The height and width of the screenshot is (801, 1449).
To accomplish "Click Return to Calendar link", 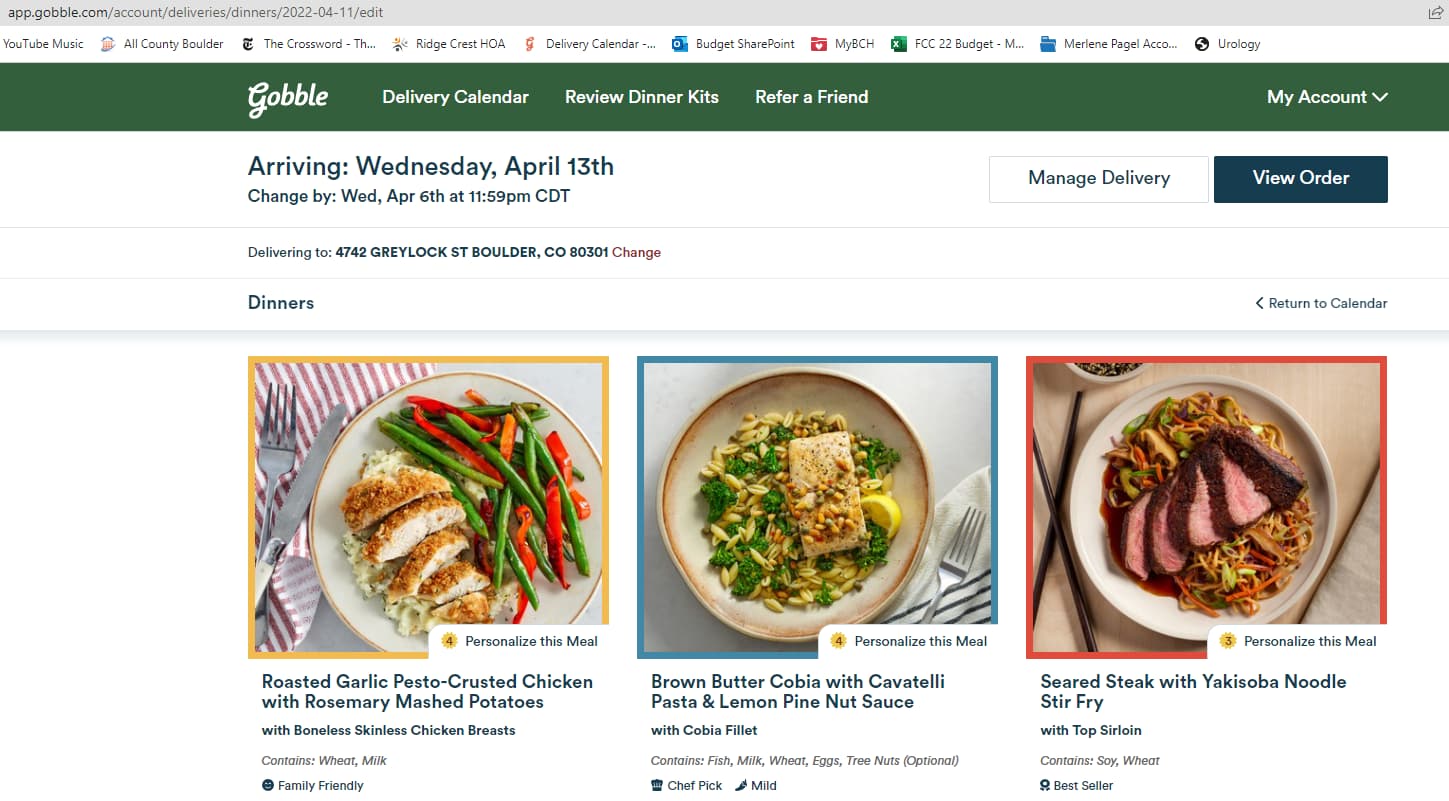I will 1320,303.
